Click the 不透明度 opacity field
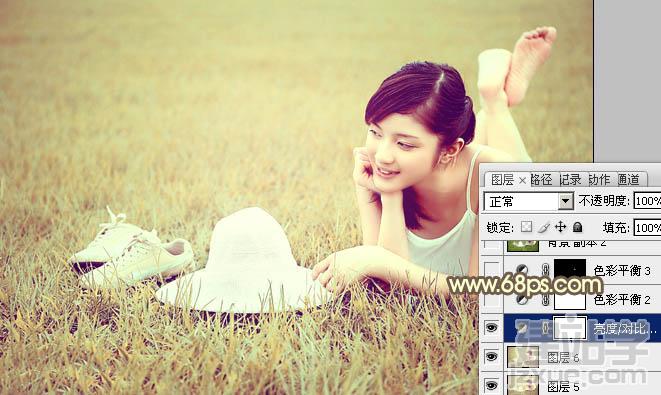Screen dimensions: 661x395 pyautogui.click(x=647, y=201)
